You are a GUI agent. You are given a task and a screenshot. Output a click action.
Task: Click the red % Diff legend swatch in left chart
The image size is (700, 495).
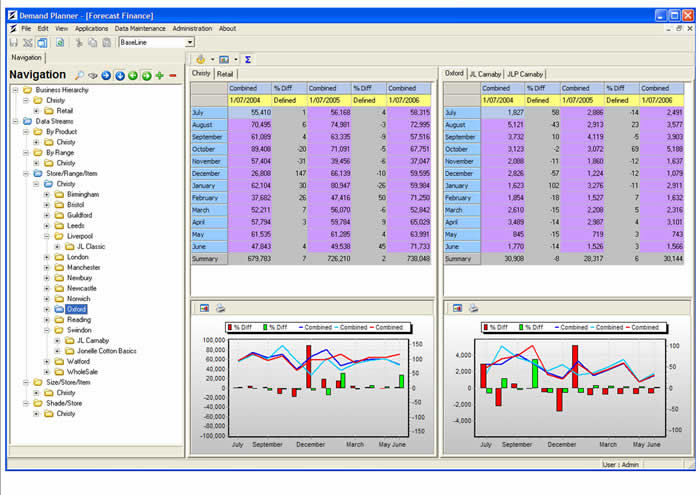click(x=230, y=327)
